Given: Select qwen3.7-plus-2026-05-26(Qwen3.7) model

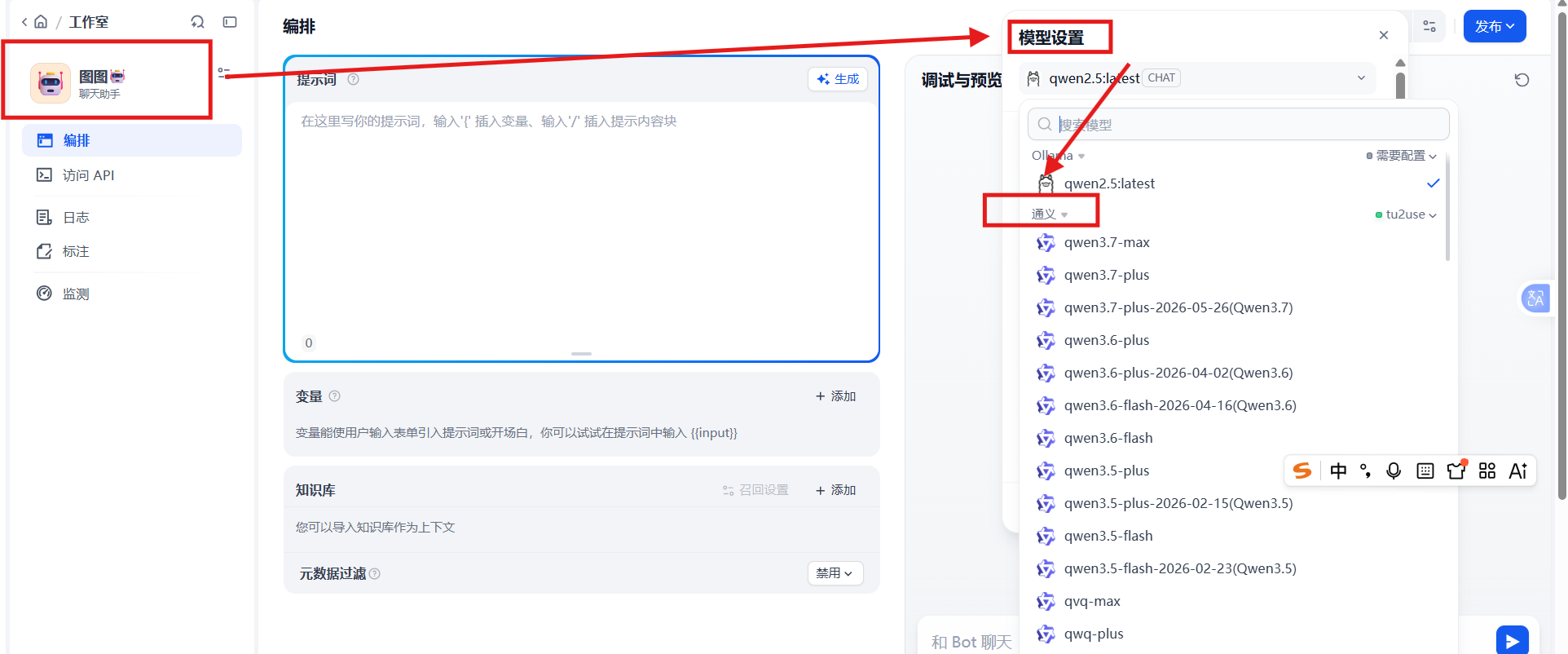Looking at the screenshot, I should [1237, 307].
